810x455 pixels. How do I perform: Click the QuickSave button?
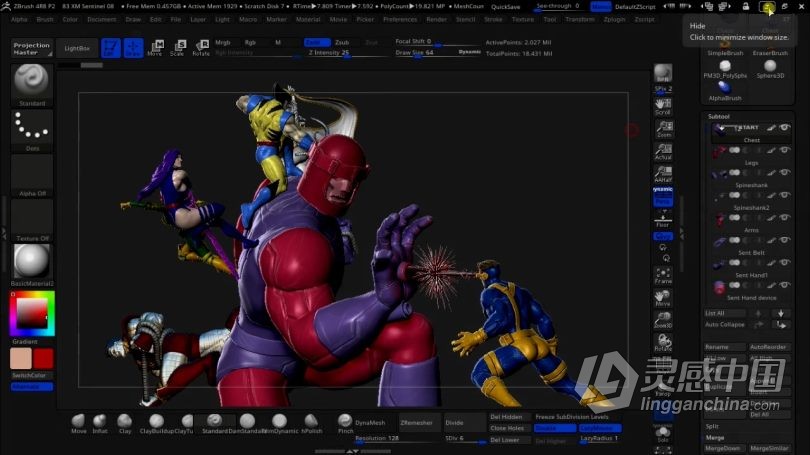coord(505,7)
